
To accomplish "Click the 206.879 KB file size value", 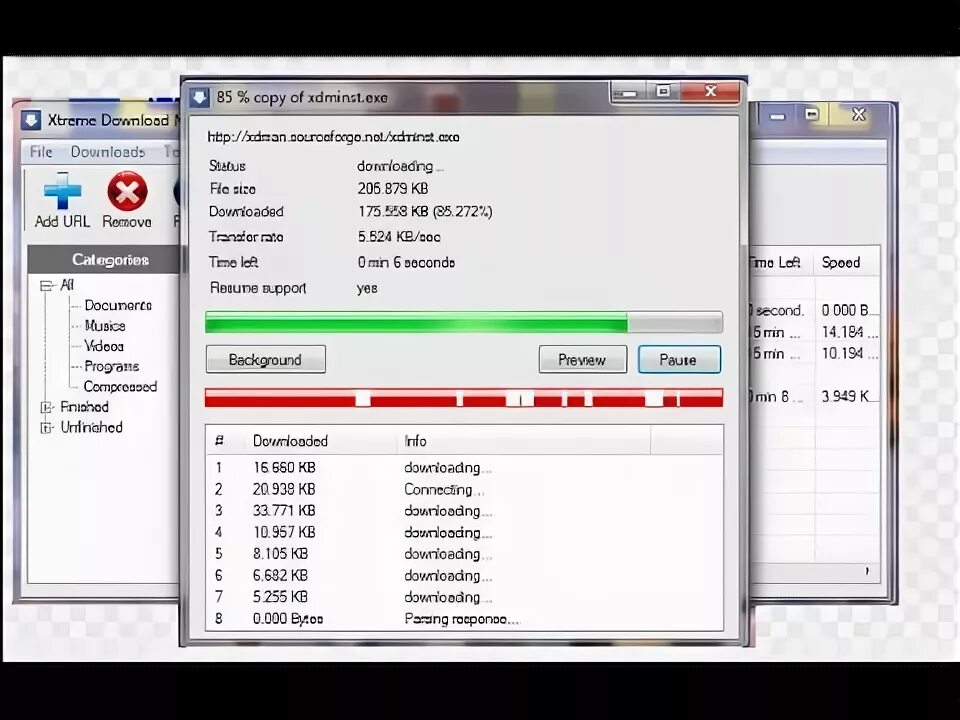I will 393,189.
